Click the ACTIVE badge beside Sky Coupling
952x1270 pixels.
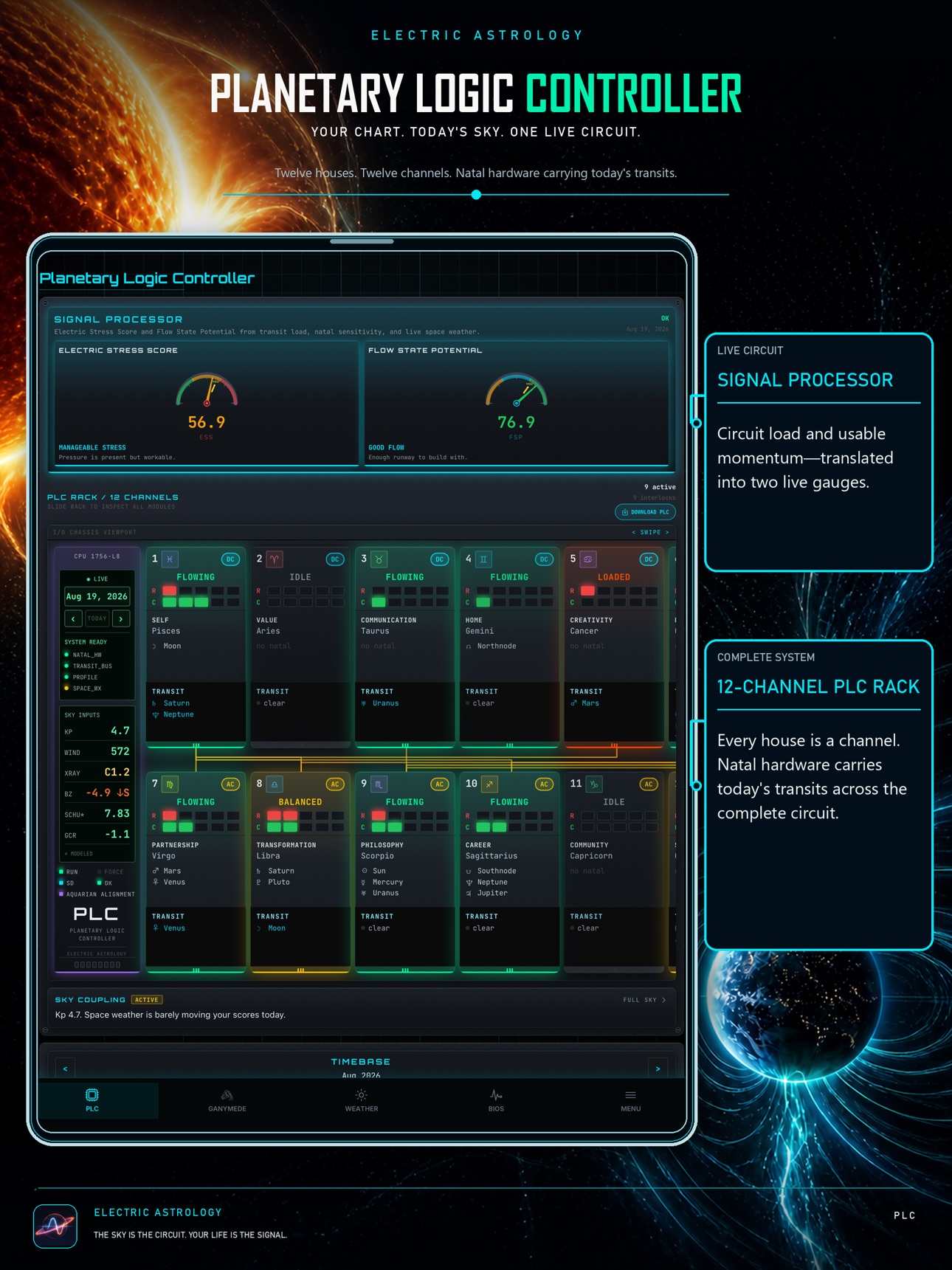[147, 1000]
